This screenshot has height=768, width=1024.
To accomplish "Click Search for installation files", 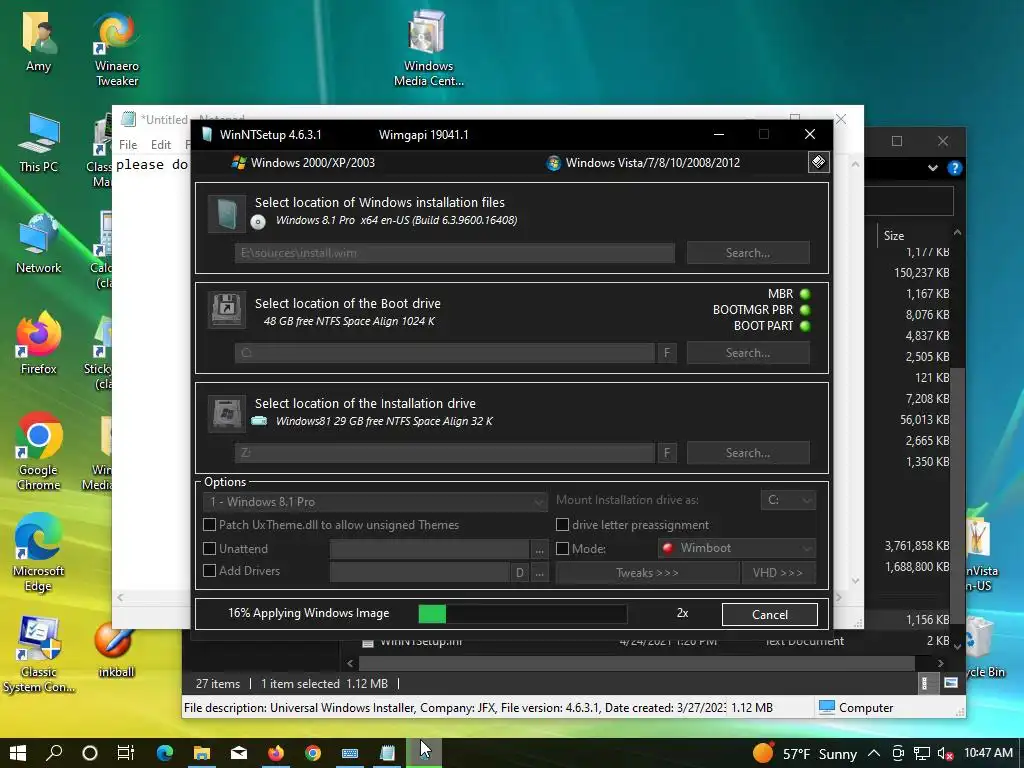I will pos(748,253).
